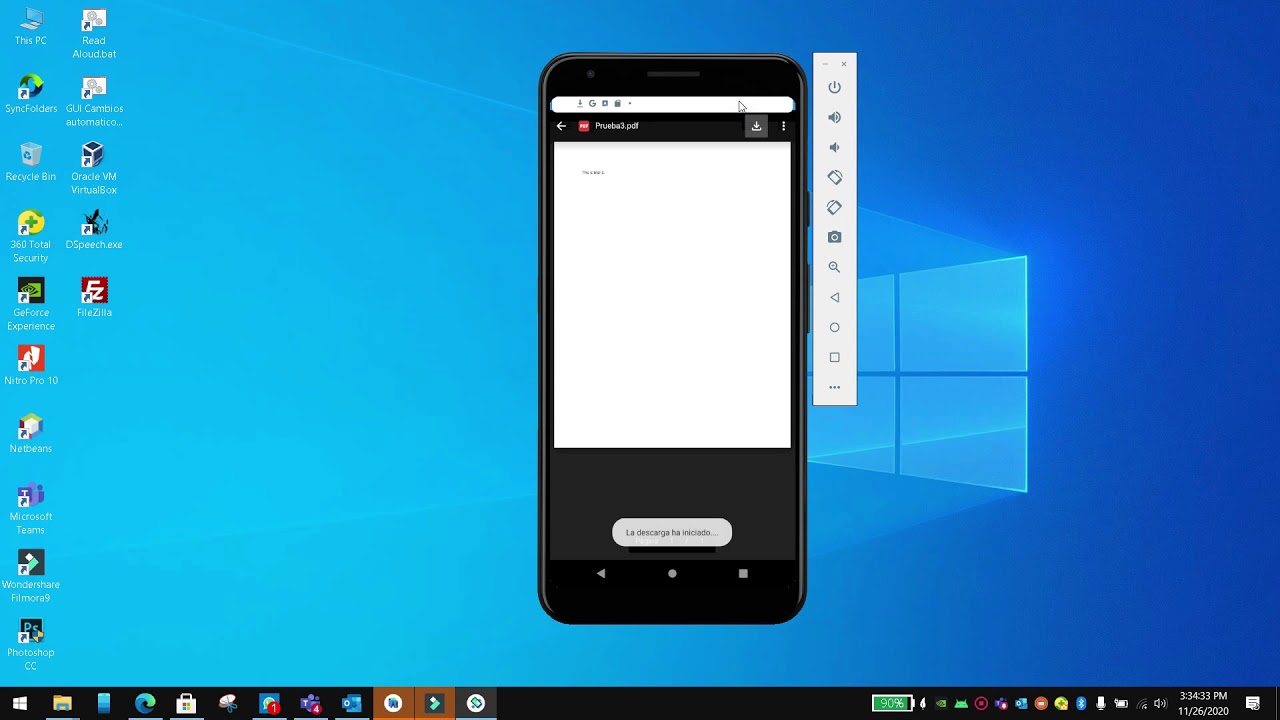Tap the emulator Power button
The width and height of the screenshot is (1280, 720).
pyautogui.click(x=834, y=87)
